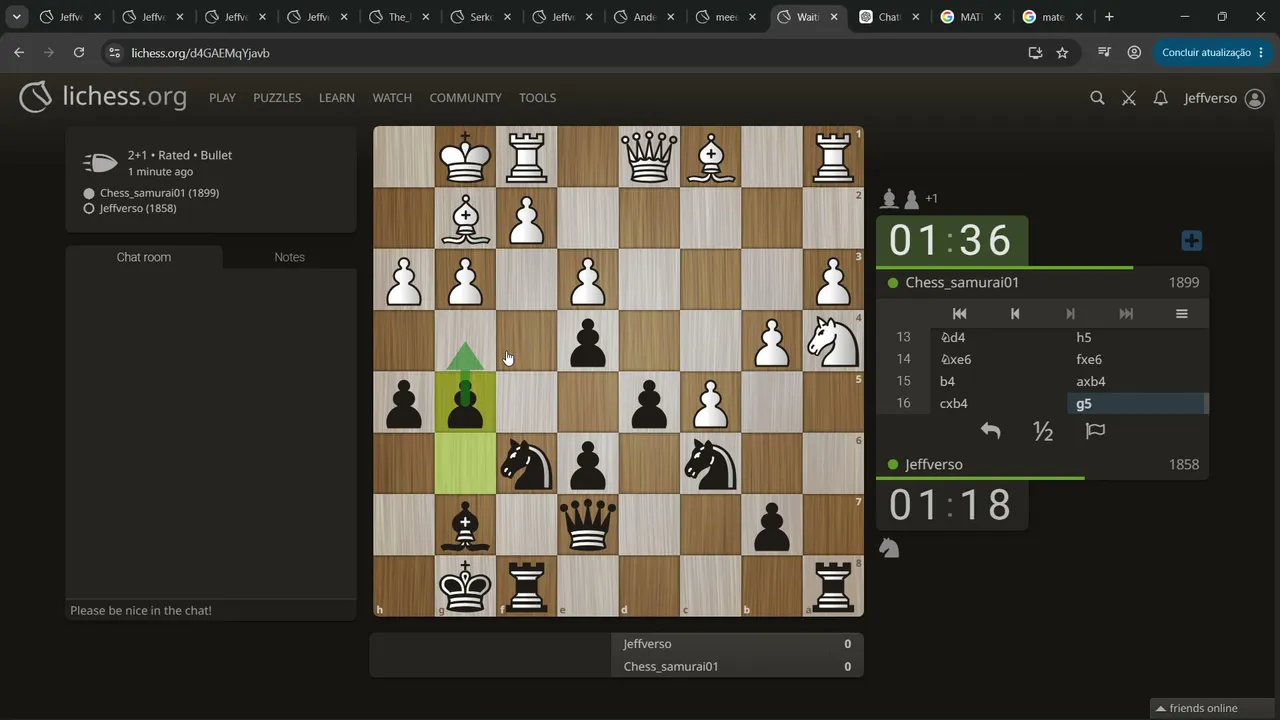Offer a draw with ½ button
Viewport: 1280px width, 720px height.
(1043, 431)
